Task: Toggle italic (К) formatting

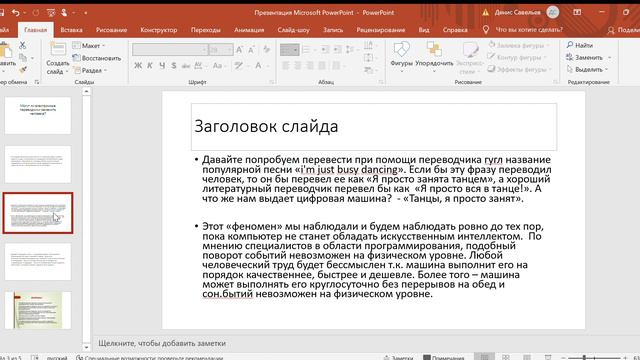Action: point(150,65)
